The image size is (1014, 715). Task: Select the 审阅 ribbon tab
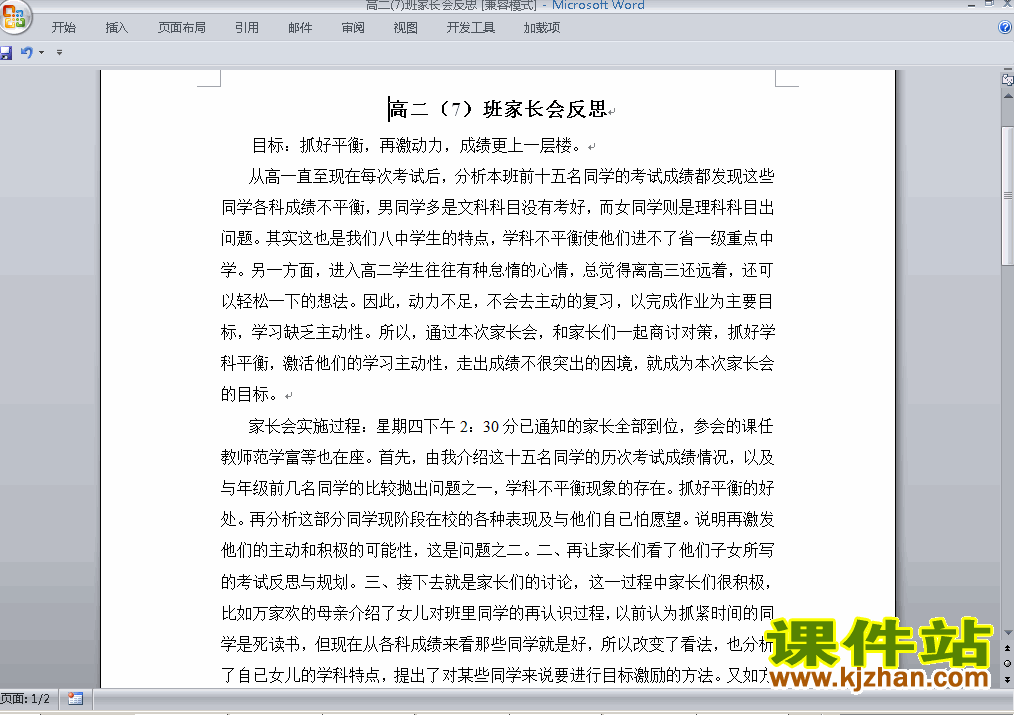click(x=353, y=28)
